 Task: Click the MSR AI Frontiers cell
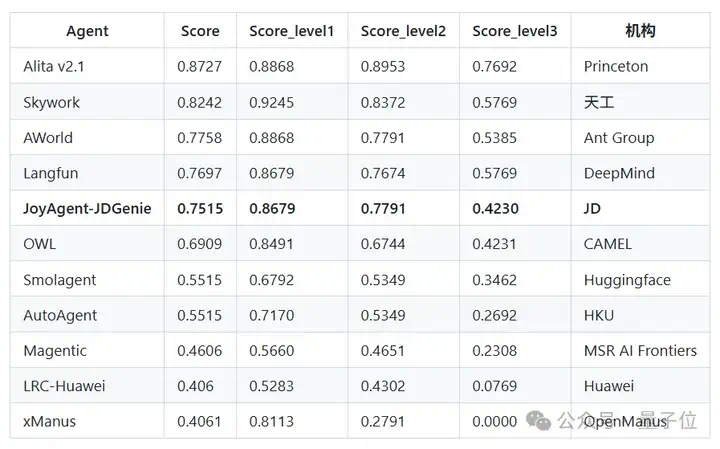coord(640,350)
